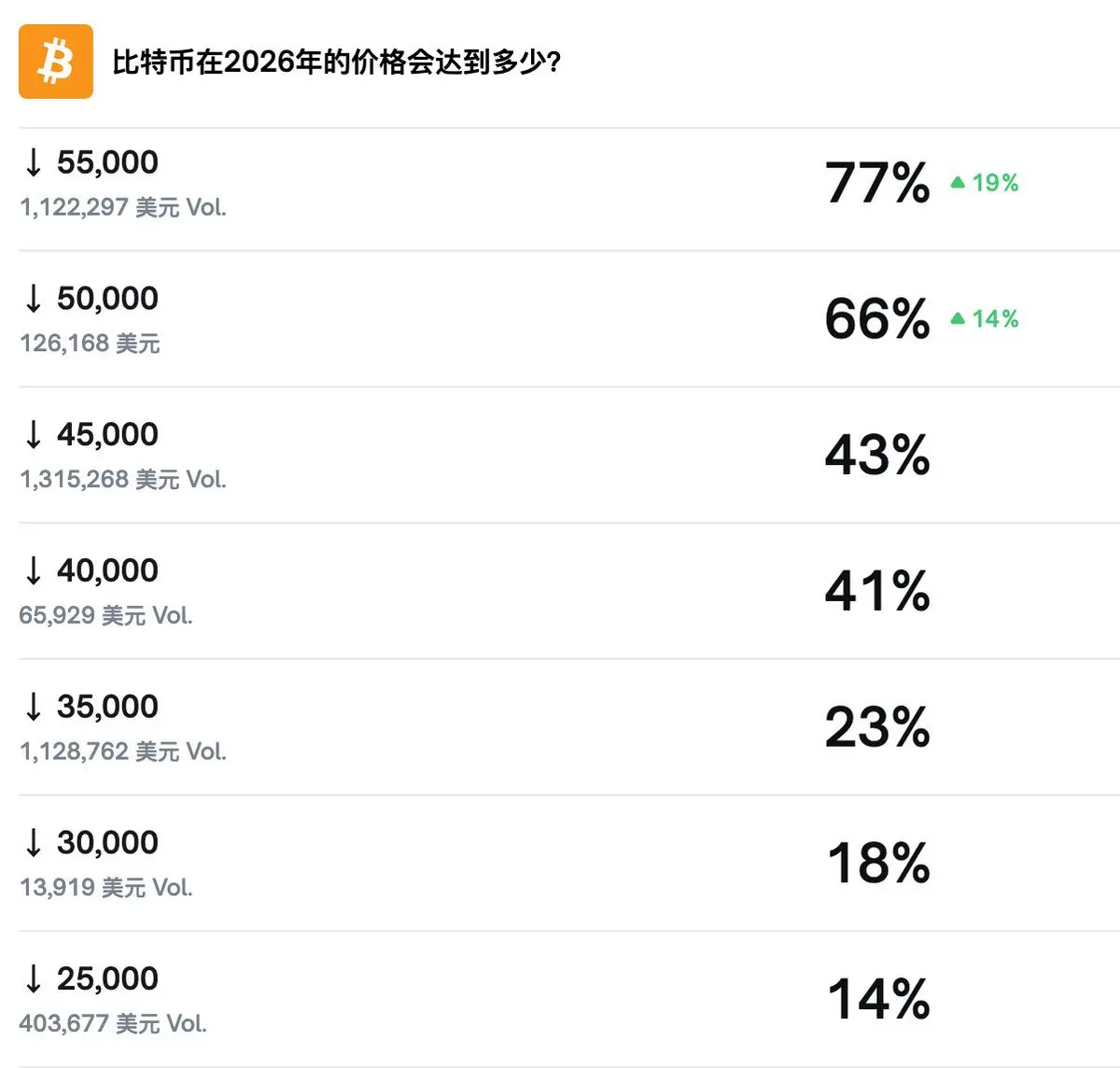The image size is (1120, 1068).
Task: Click the green up triangle next to 14%
Action: (x=958, y=318)
